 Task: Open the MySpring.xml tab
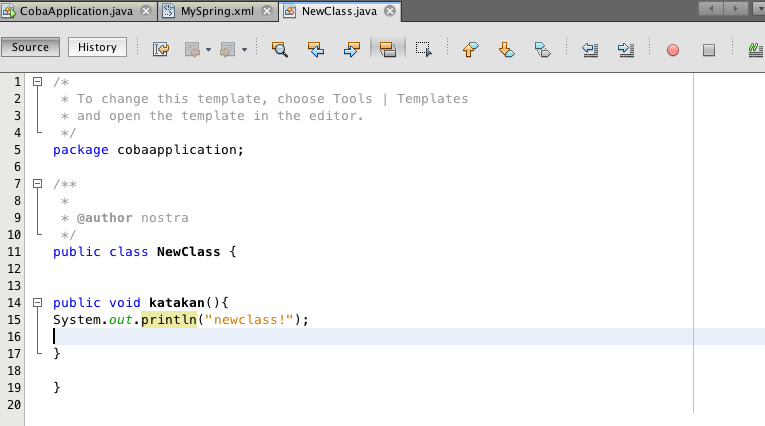tap(217, 11)
